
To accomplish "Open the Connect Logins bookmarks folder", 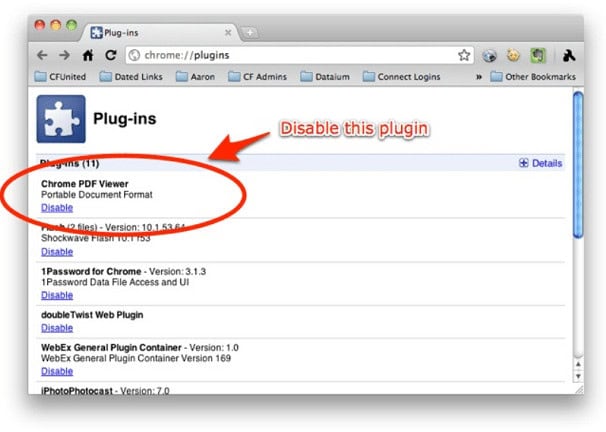I will [x=402, y=77].
